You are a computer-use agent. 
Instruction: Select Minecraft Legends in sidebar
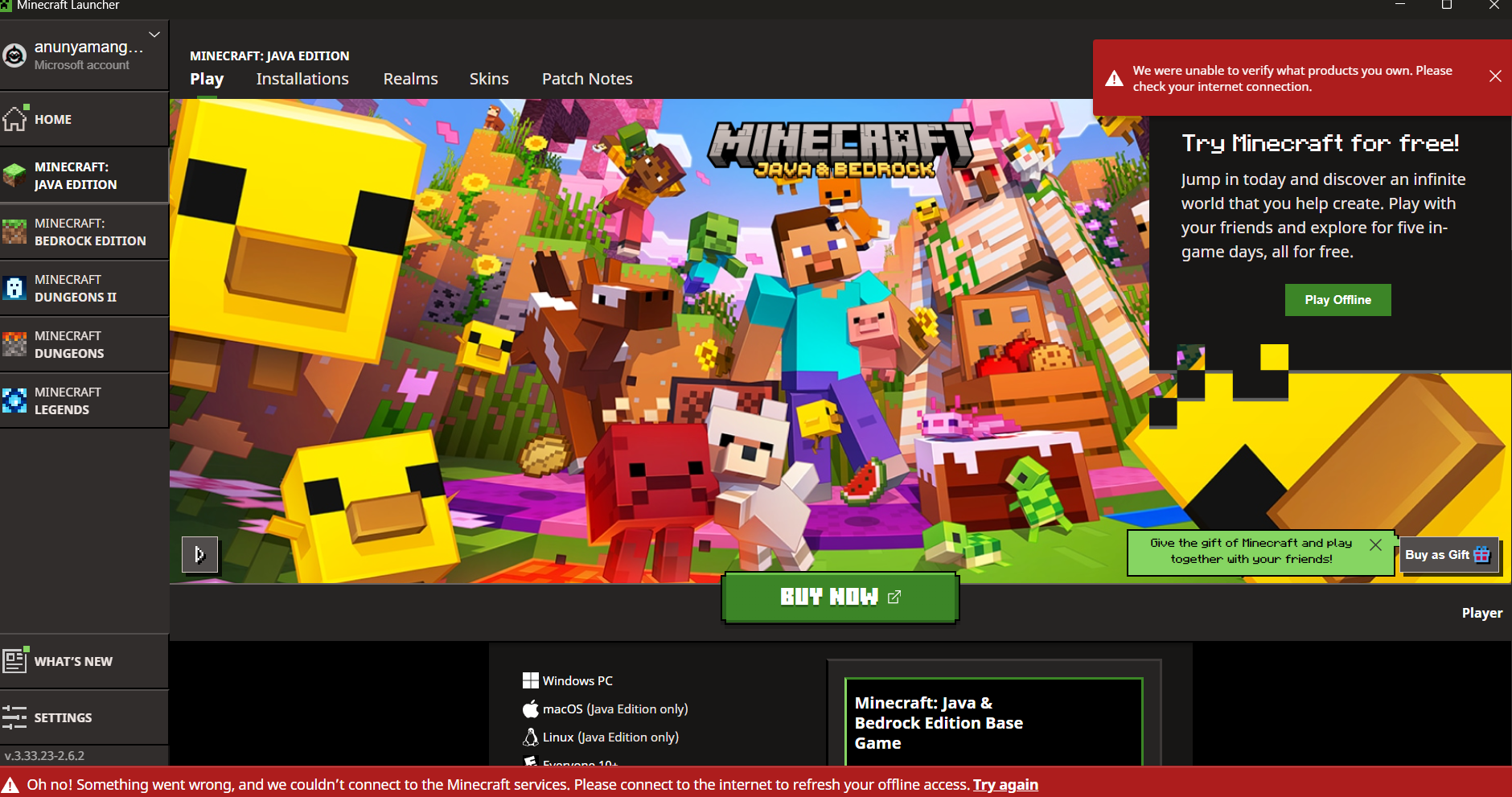[84, 401]
